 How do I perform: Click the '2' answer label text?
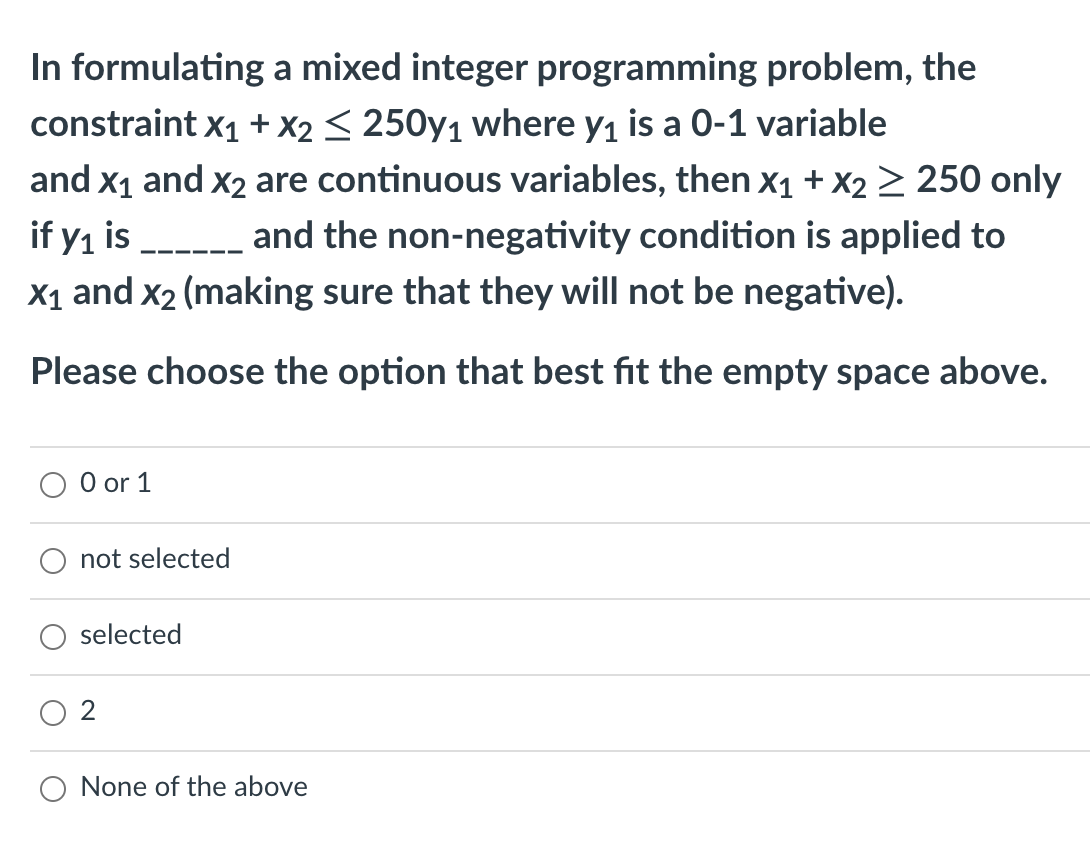click(x=88, y=710)
